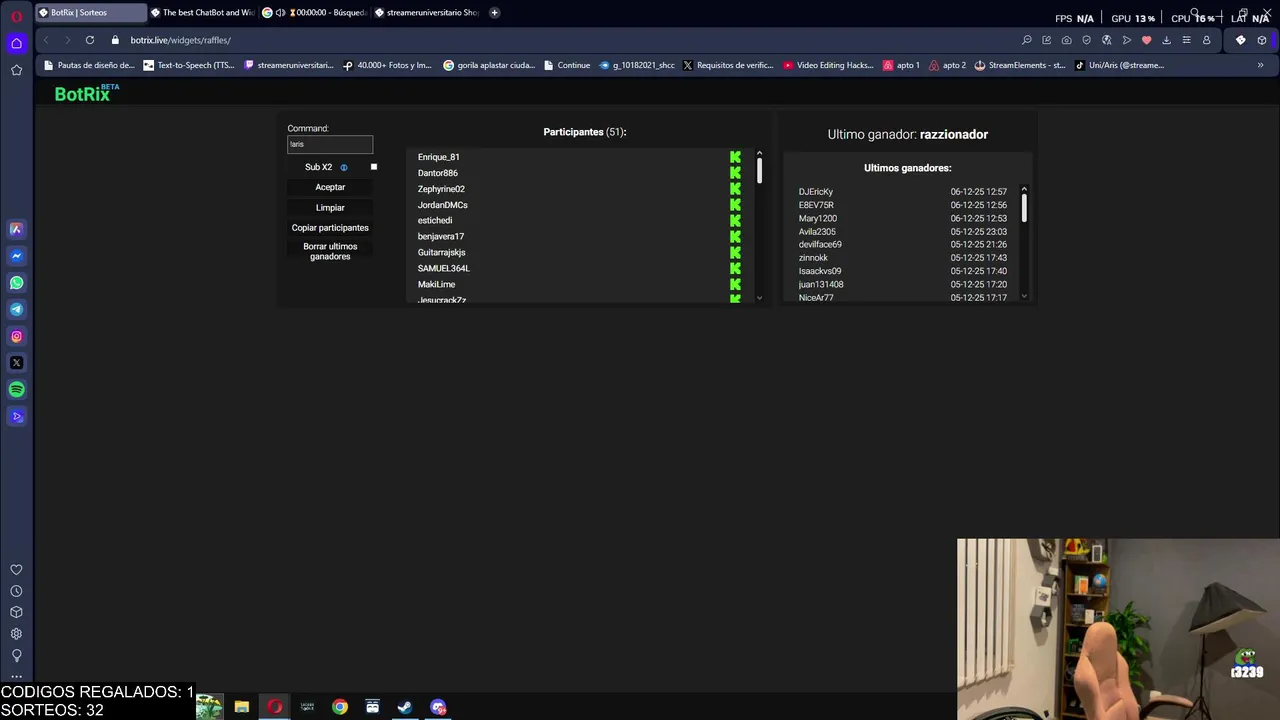The height and width of the screenshot is (720, 1280).
Task: Open the ad blocker shield icon
Action: tap(1086, 40)
